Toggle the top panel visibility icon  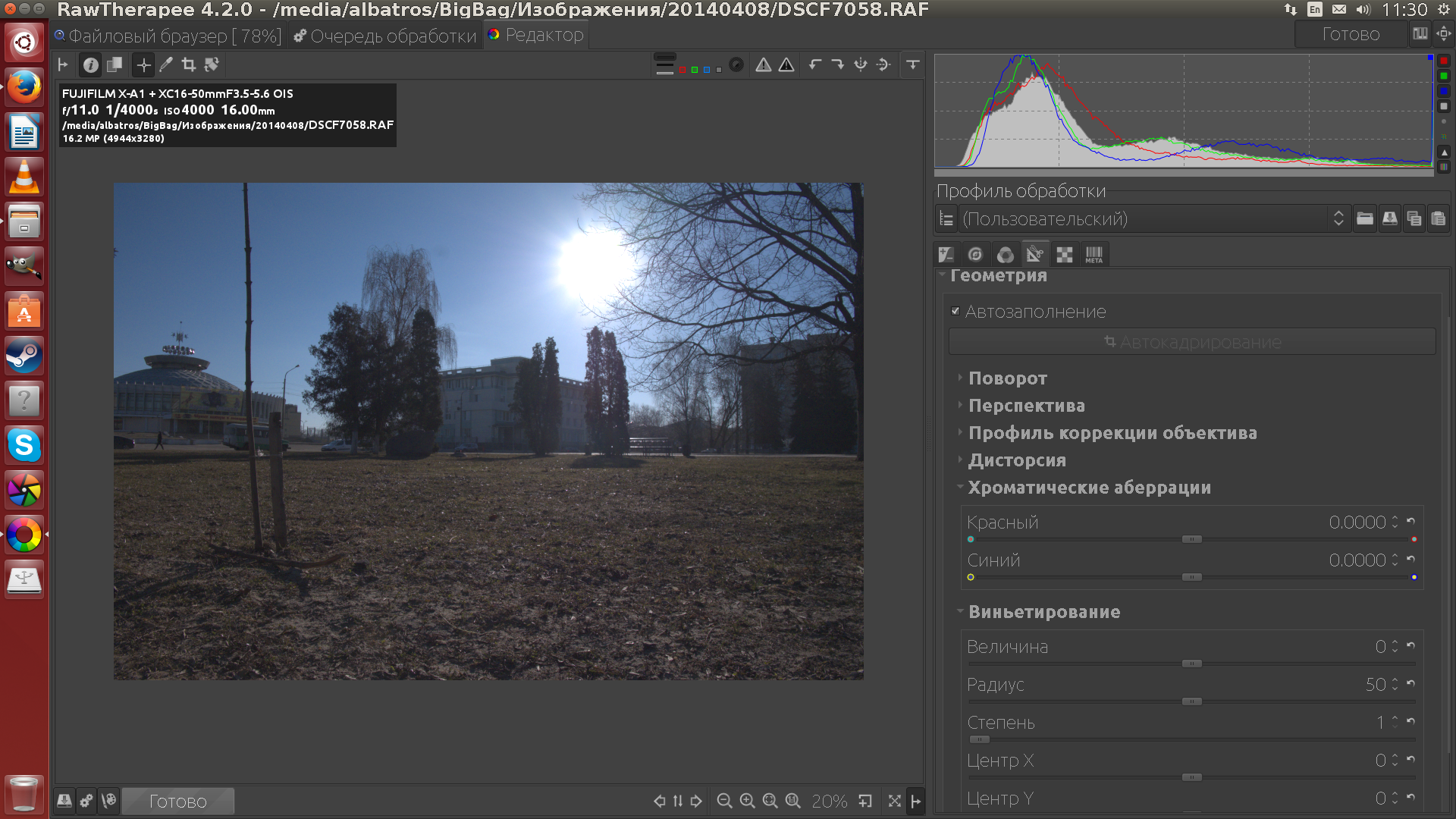point(913,65)
